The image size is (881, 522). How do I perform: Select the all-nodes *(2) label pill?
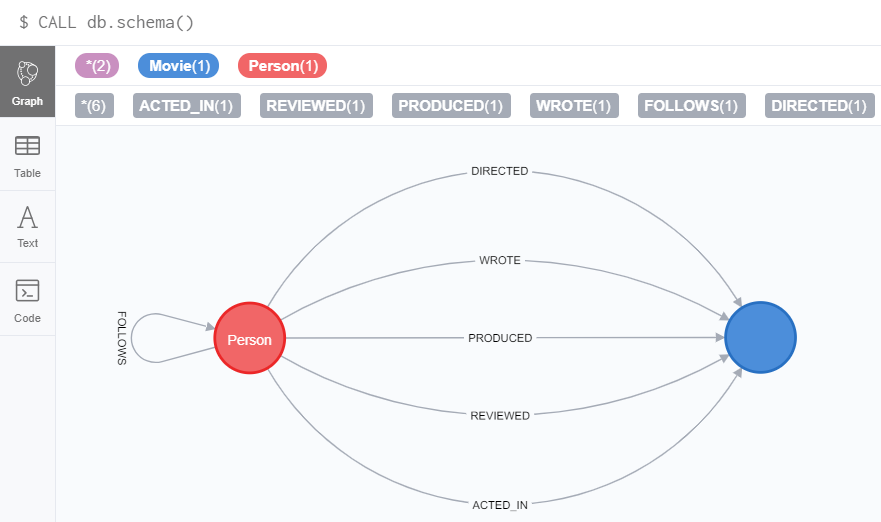[x=97, y=66]
